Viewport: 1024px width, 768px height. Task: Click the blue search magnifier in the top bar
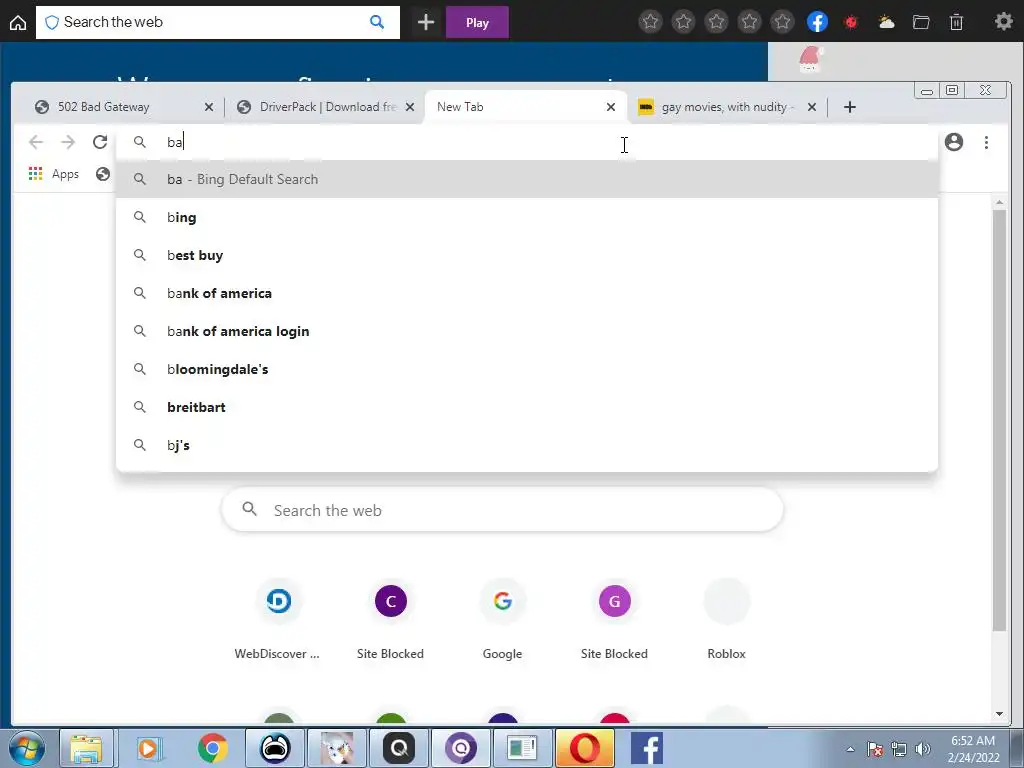(377, 22)
